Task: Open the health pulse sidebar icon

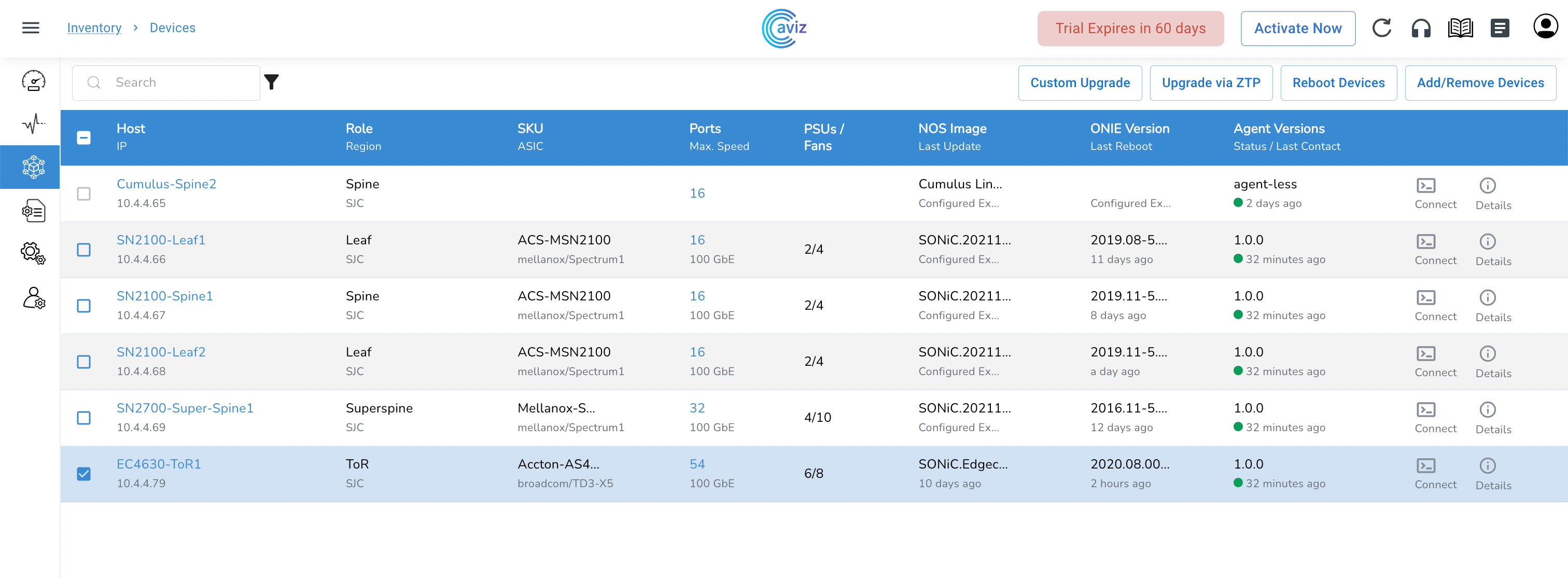Action: coord(34,123)
